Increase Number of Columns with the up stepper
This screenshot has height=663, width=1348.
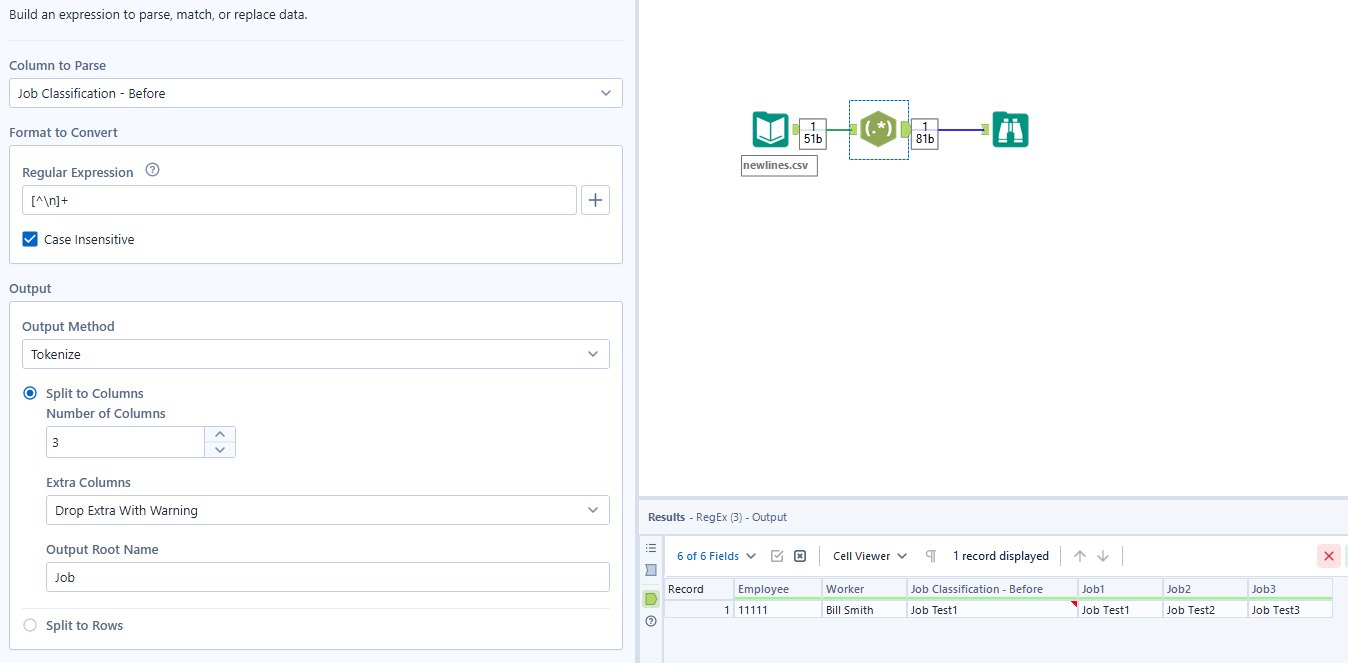pyautogui.click(x=219, y=434)
